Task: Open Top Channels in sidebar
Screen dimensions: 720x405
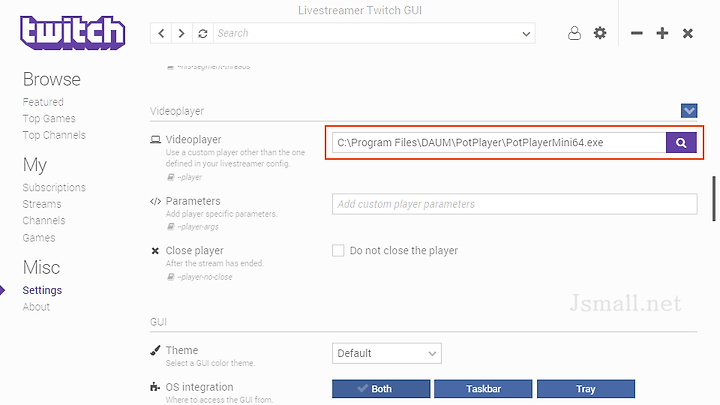Action: 54,135
